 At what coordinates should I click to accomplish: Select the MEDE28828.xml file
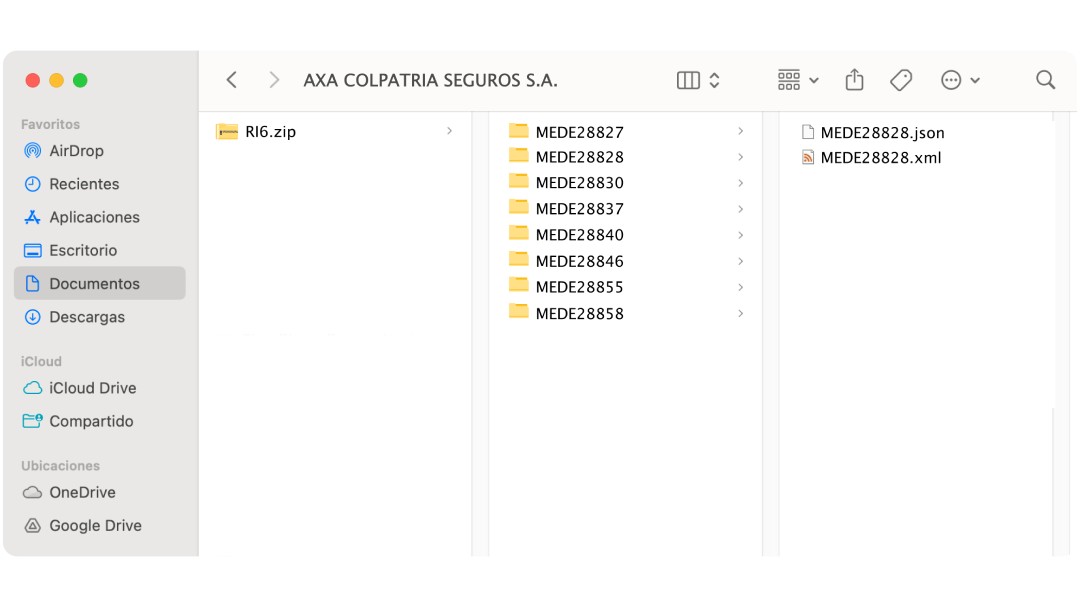pyautogui.click(x=880, y=158)
